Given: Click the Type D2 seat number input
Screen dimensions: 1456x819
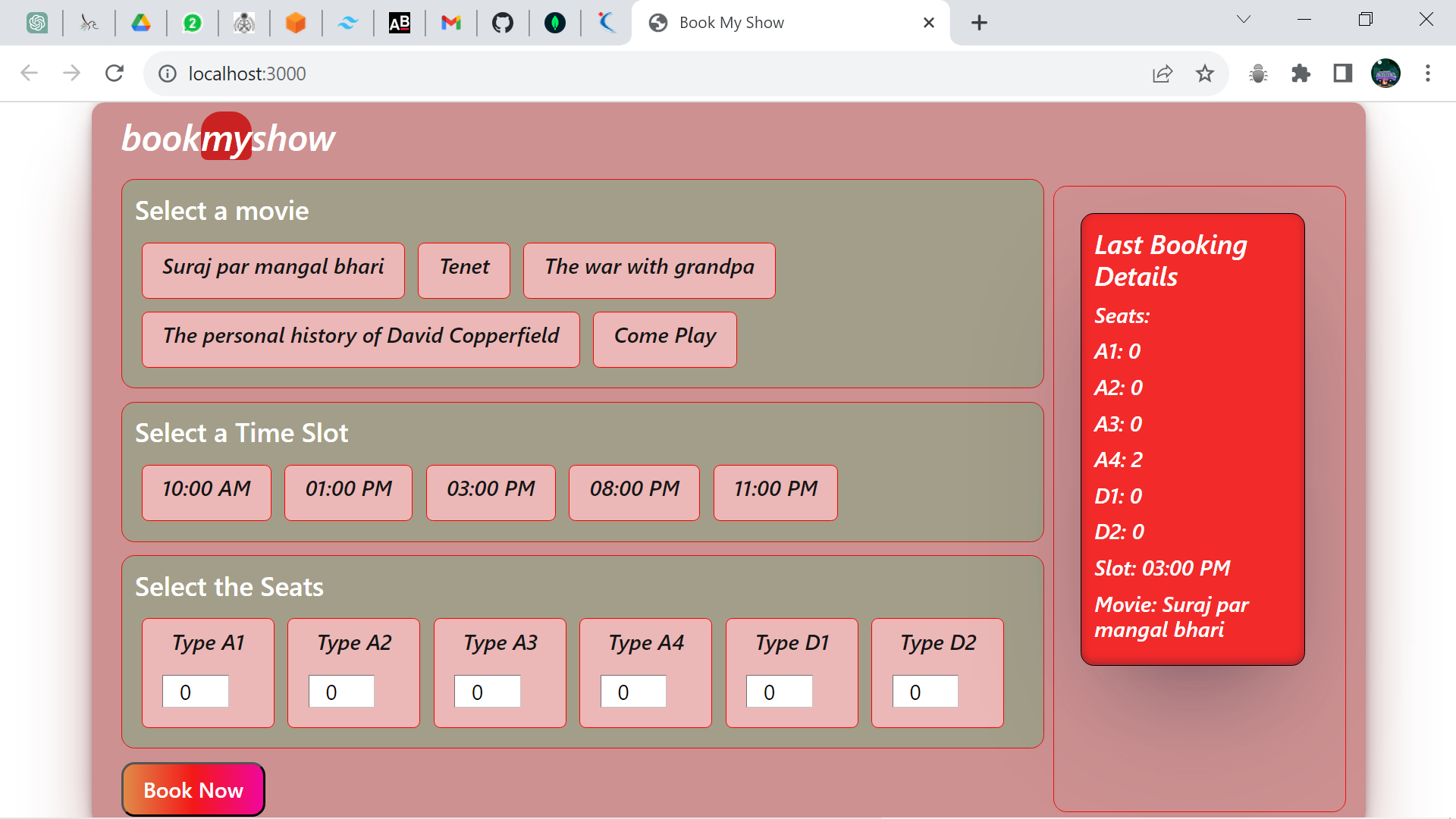Looking at the screenshot, I should 924,691.
